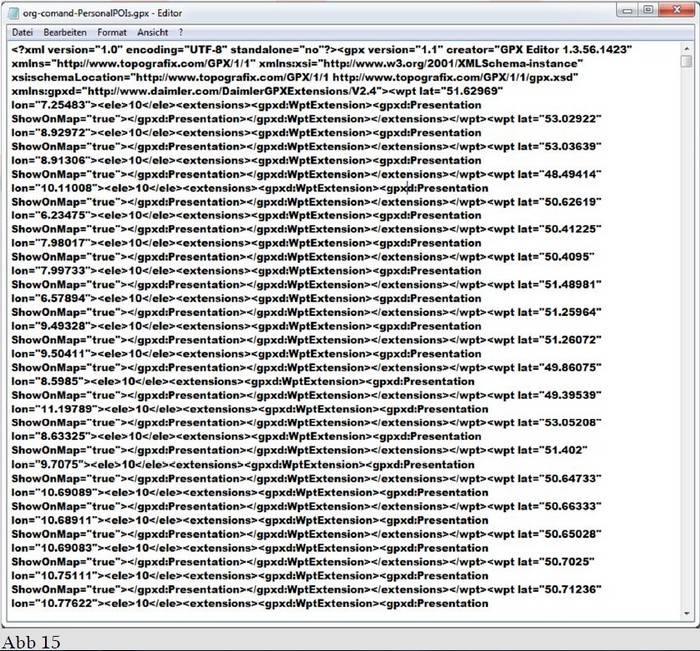Image resolution: width=700 pixels, height=651 pixels.
Task: Minimize the Editor window
Action: coord(627,10)
